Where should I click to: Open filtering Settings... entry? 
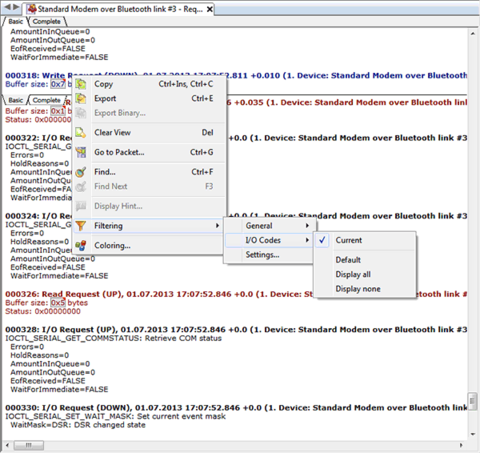pos(262,255)
